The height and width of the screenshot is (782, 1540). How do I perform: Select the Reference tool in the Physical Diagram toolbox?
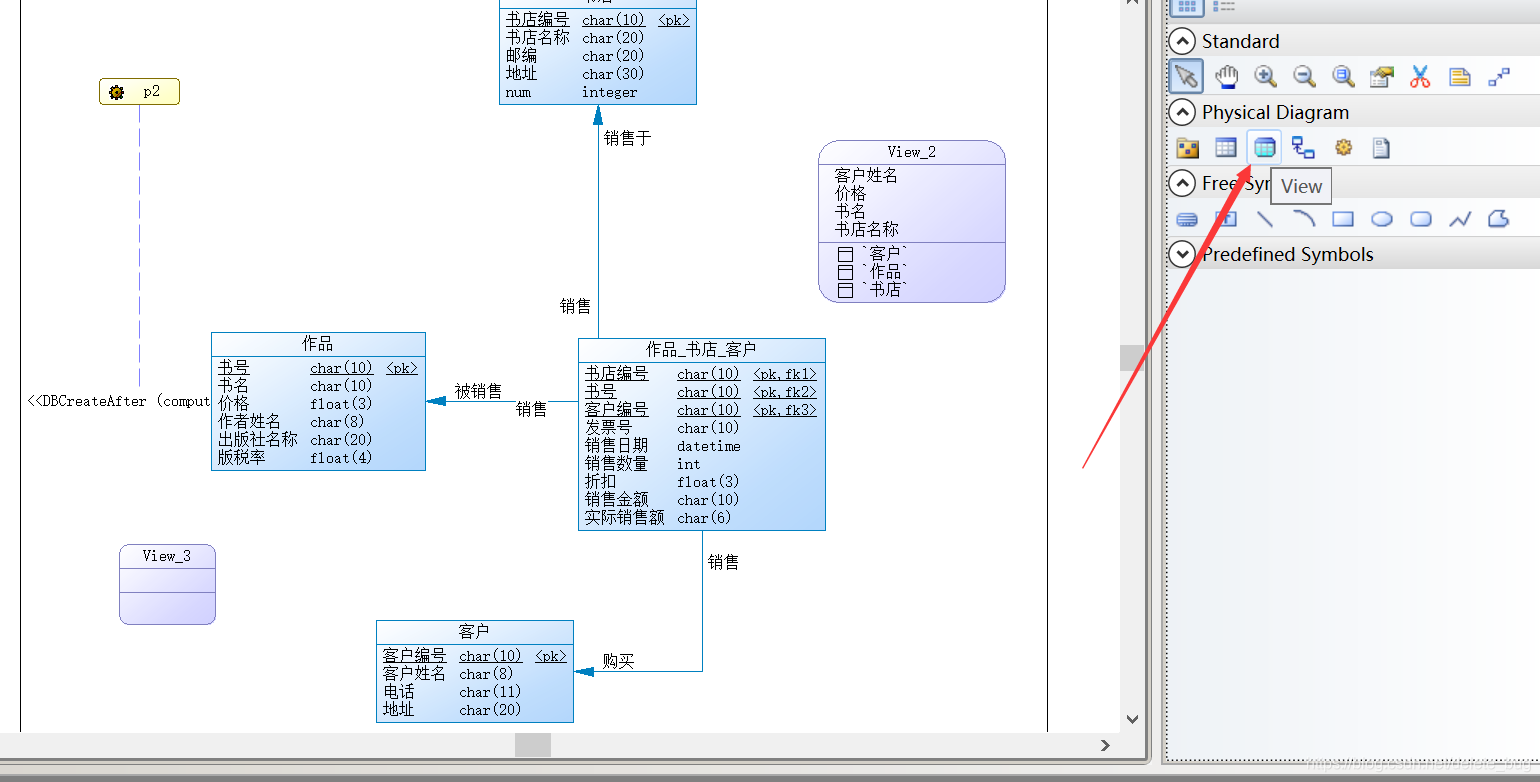pyautogui.click(x=1303, y=148)
